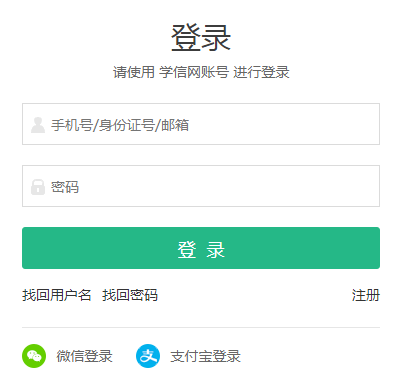Click the blue Alipay logo icon
This screenshot has width=408, height=376.
pos(148,356)
